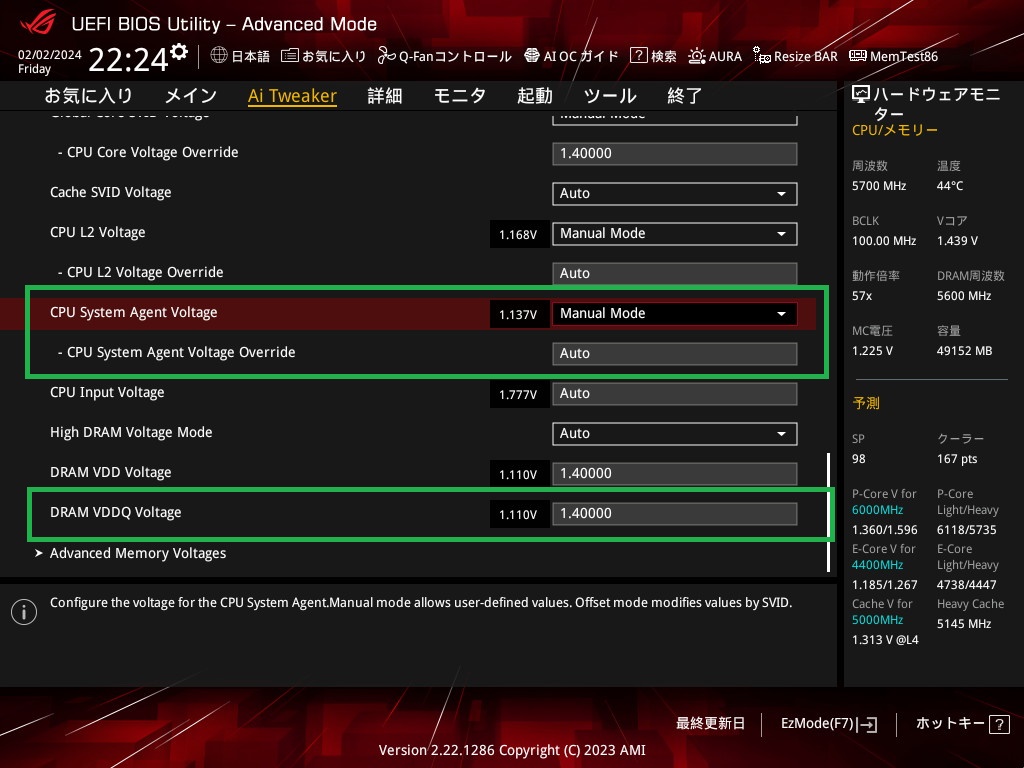Screen dimensions: 1024x768
Task: Open AI OC guide icon
Action: click(532, 56)
